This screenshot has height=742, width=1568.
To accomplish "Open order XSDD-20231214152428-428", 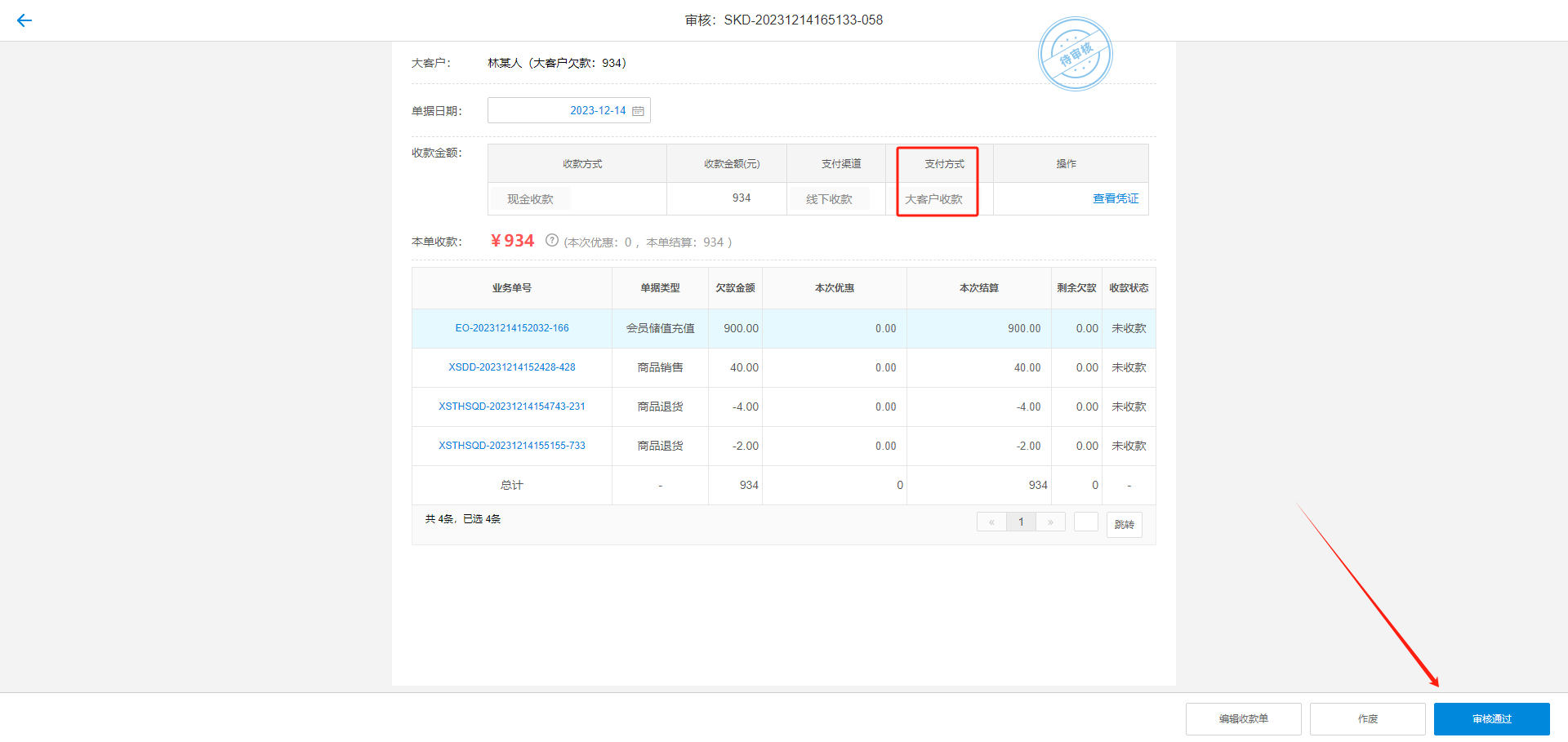I will point(512,367).
